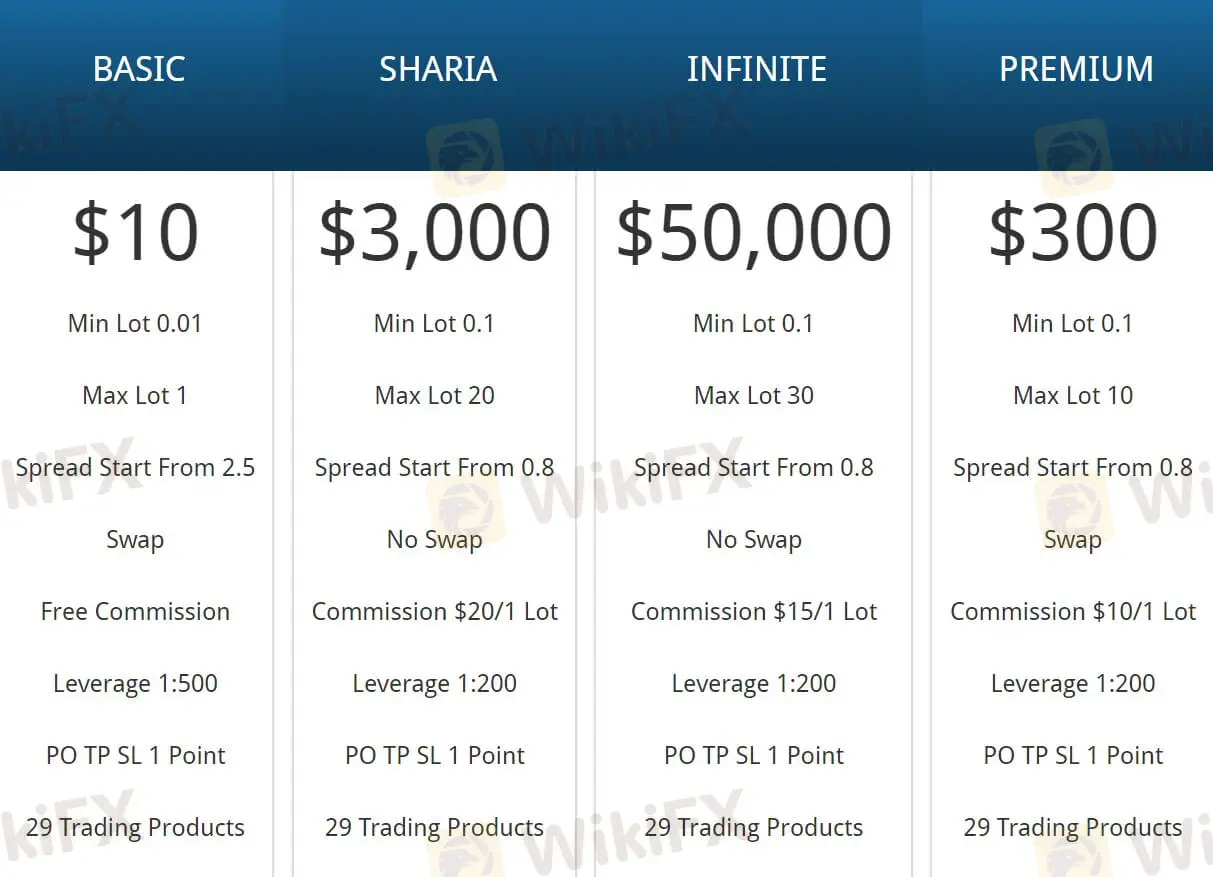
Task: Select Max Lot 10 entry
Action: 1073,396
